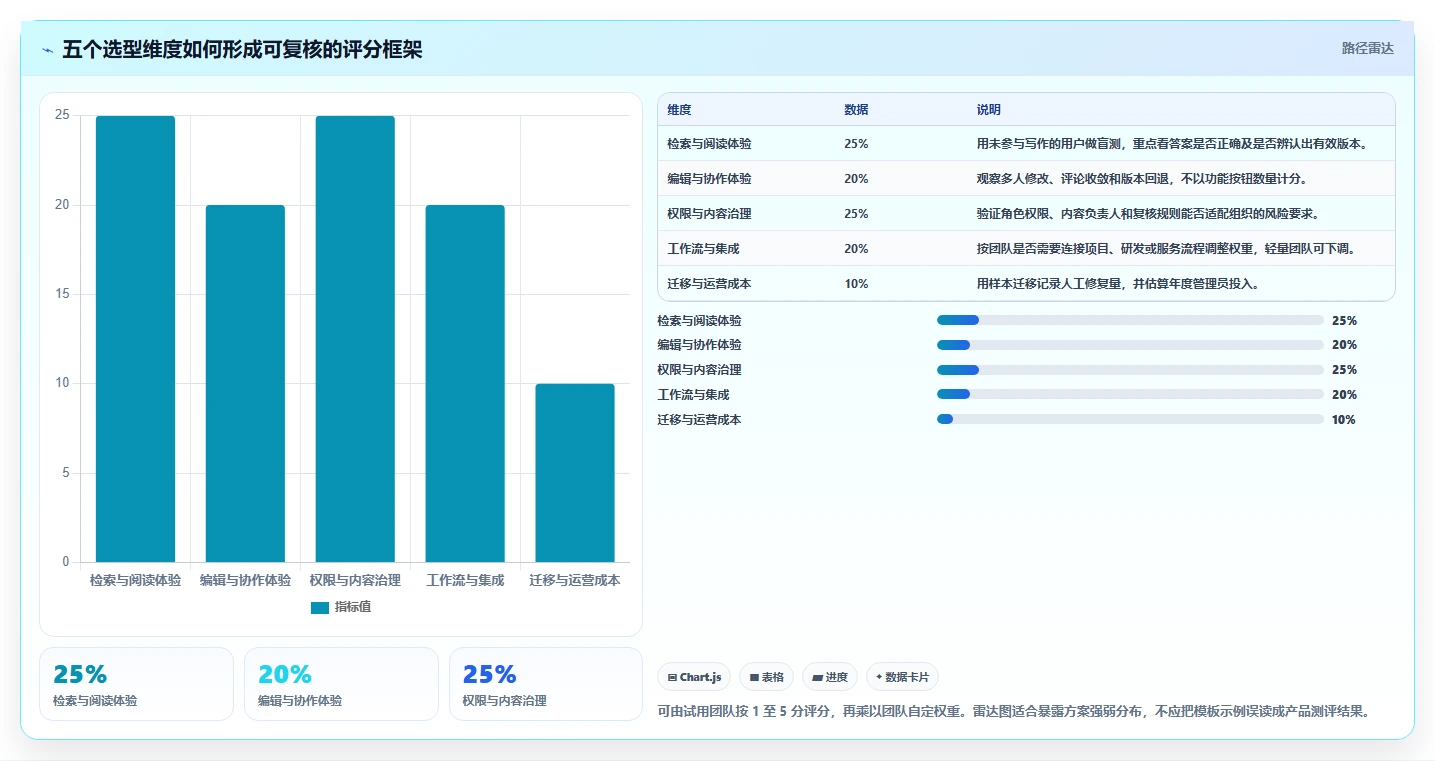The image size is (1435, 761).
Task: Click description starting 用未参与写作的用户做盲测
Action: (1172, 144)
